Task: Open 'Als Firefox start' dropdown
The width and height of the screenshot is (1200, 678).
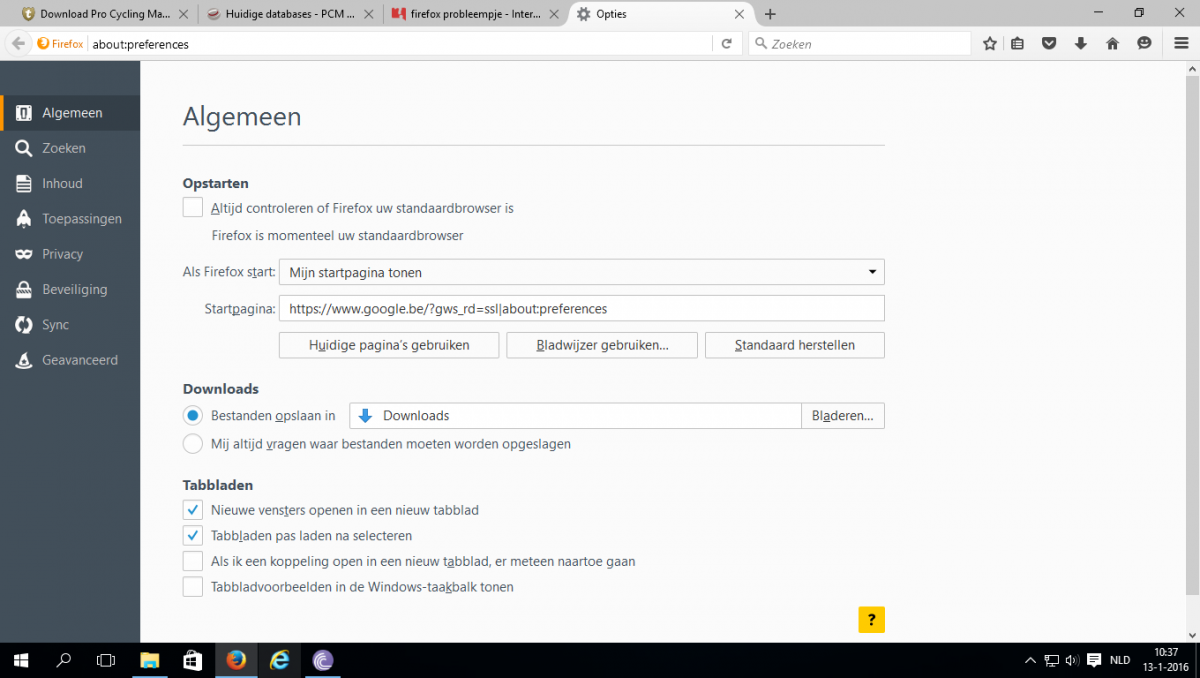Action: [x=582, y=272]
